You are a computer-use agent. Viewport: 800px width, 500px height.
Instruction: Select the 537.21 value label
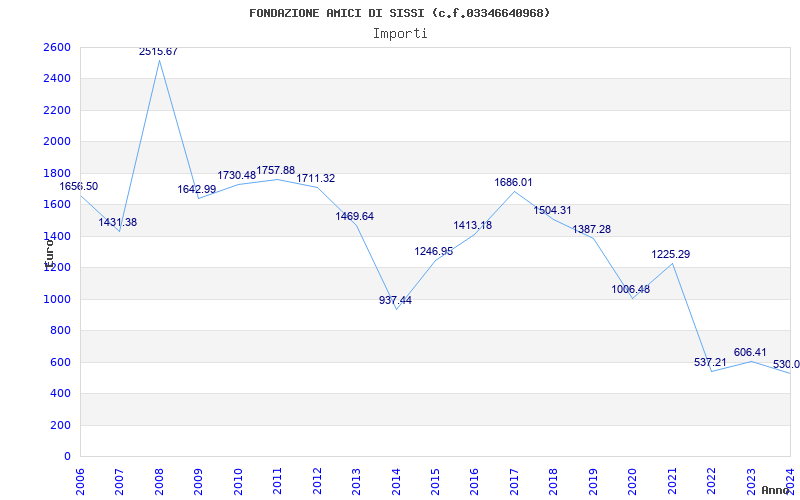[710, 363]
